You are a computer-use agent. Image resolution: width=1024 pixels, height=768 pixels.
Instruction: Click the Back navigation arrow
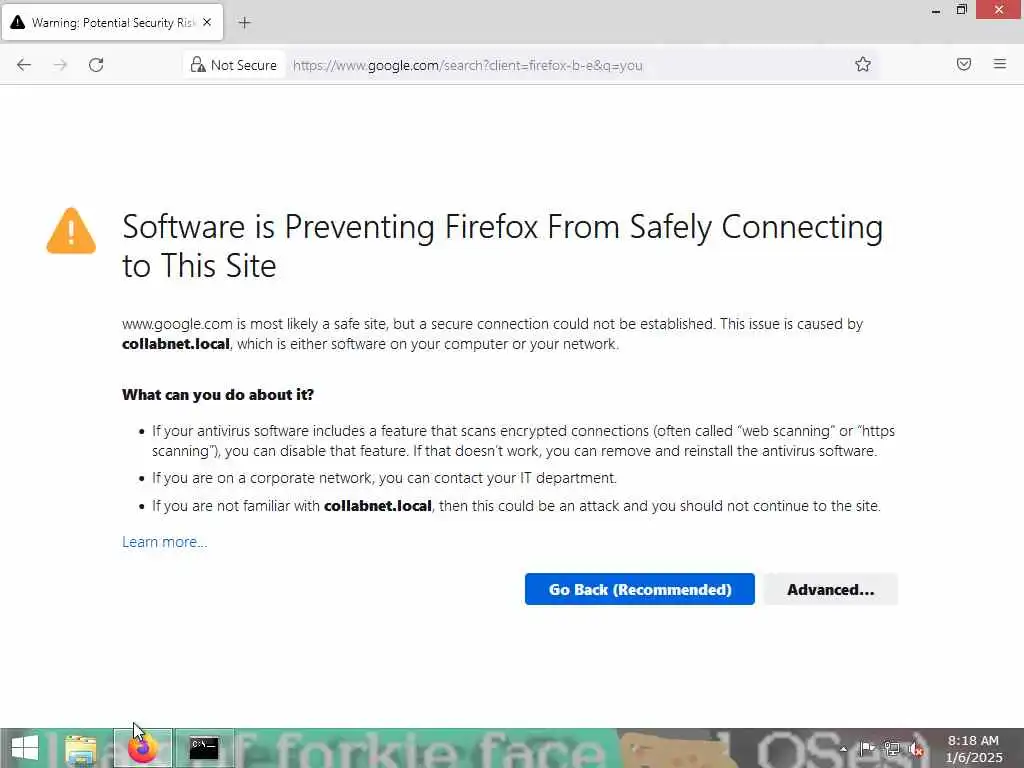point(24,65)
